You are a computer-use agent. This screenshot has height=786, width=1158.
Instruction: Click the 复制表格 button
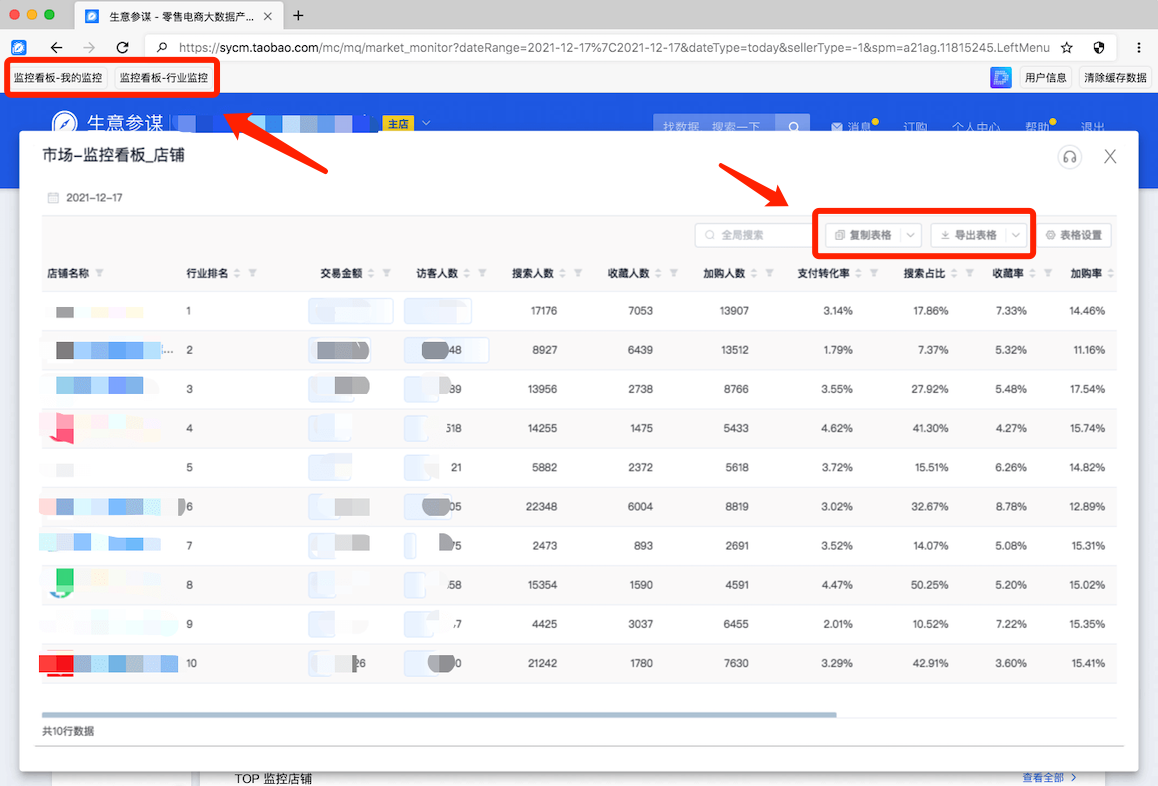(863, 235)
